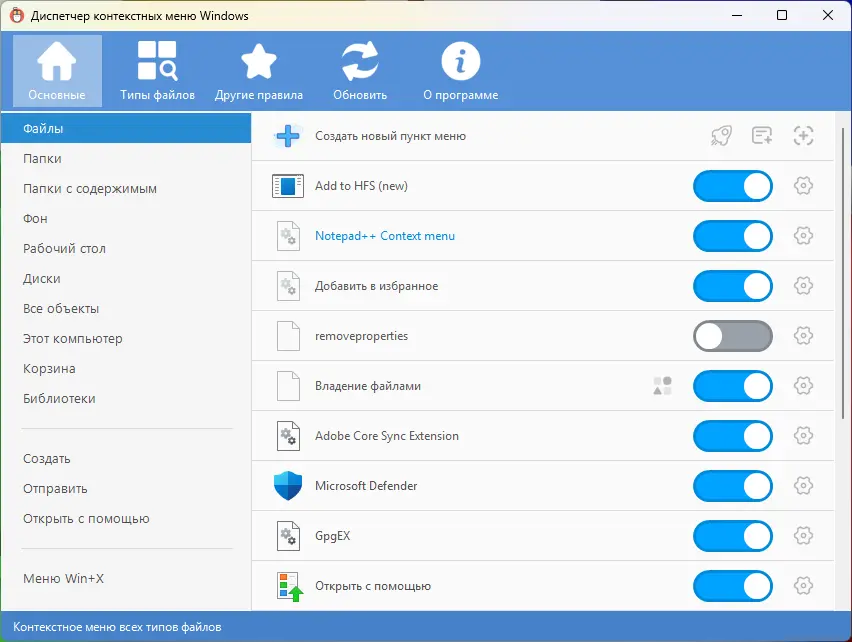852x642 pixels.
Task: Toggle off Открыть с помощью in list
Action: click(732, 586)
